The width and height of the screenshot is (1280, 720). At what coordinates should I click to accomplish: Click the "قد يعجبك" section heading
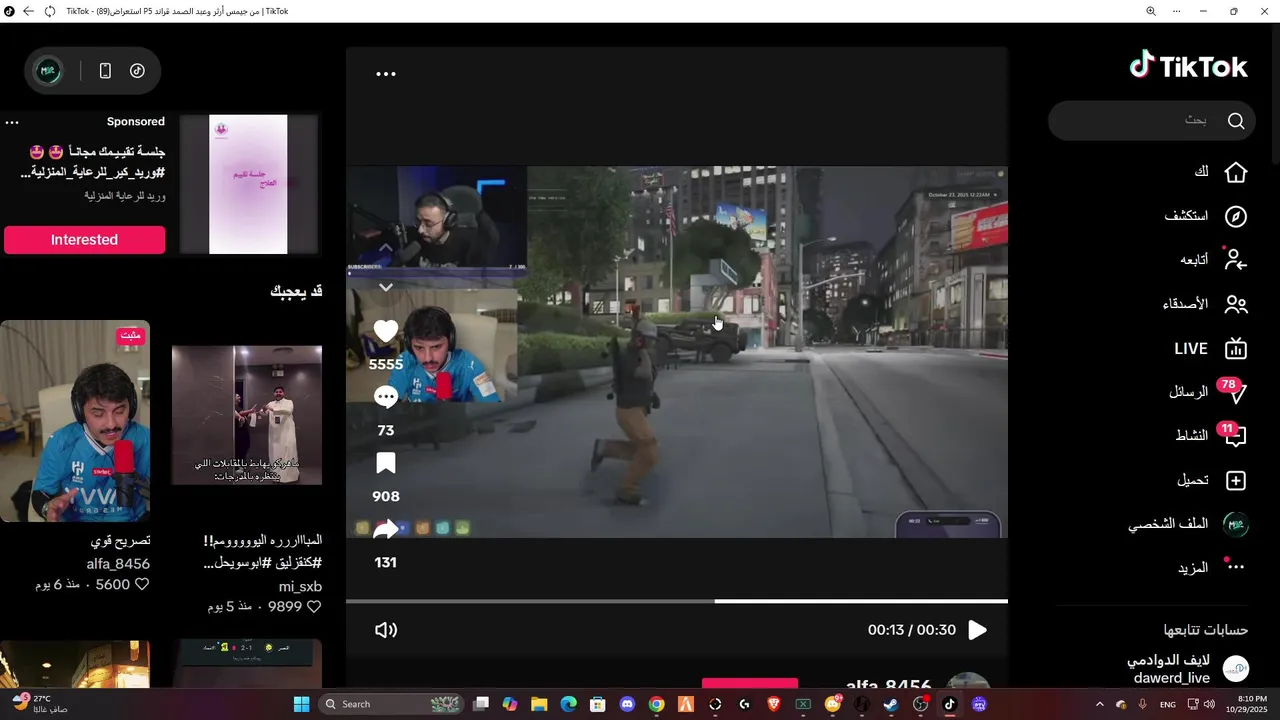point(296,291)
